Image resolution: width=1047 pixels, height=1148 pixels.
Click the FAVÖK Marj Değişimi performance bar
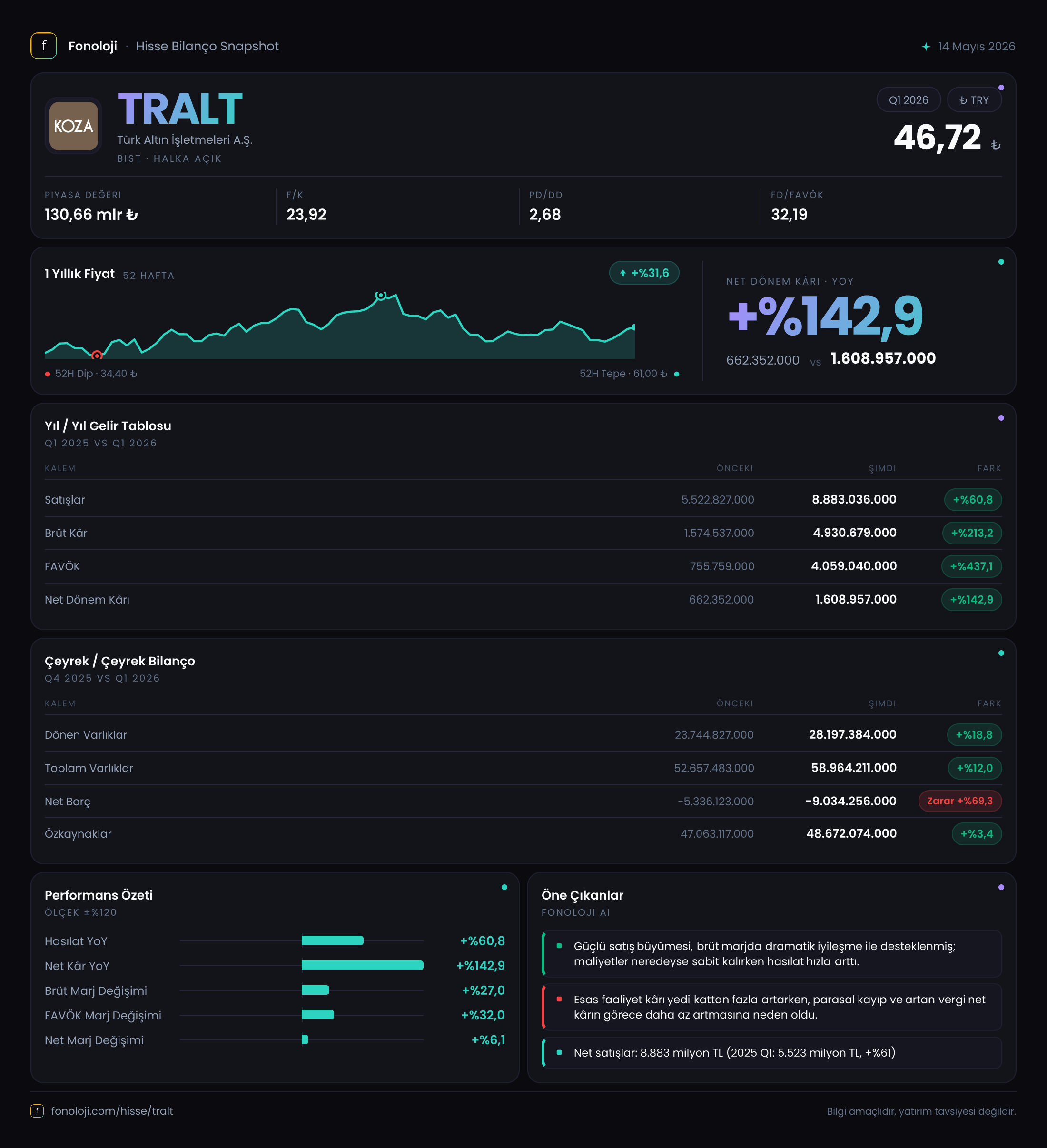[318, 1015]
